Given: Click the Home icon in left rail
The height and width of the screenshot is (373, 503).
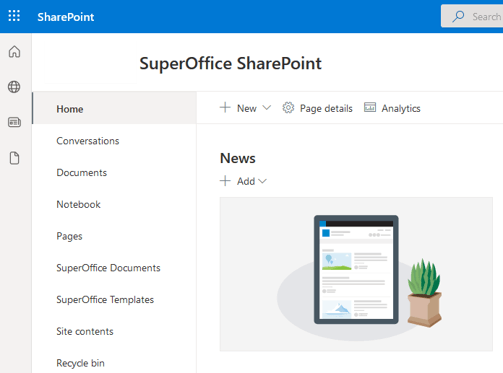Looking at the screenshot, I should (14, 52).
